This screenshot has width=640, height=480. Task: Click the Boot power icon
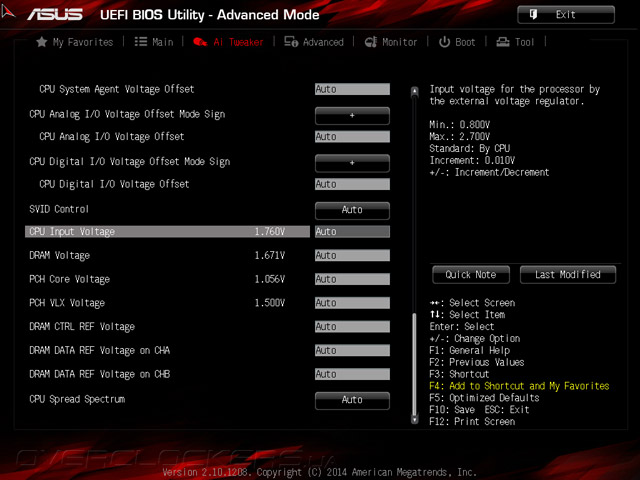point(444,42)
